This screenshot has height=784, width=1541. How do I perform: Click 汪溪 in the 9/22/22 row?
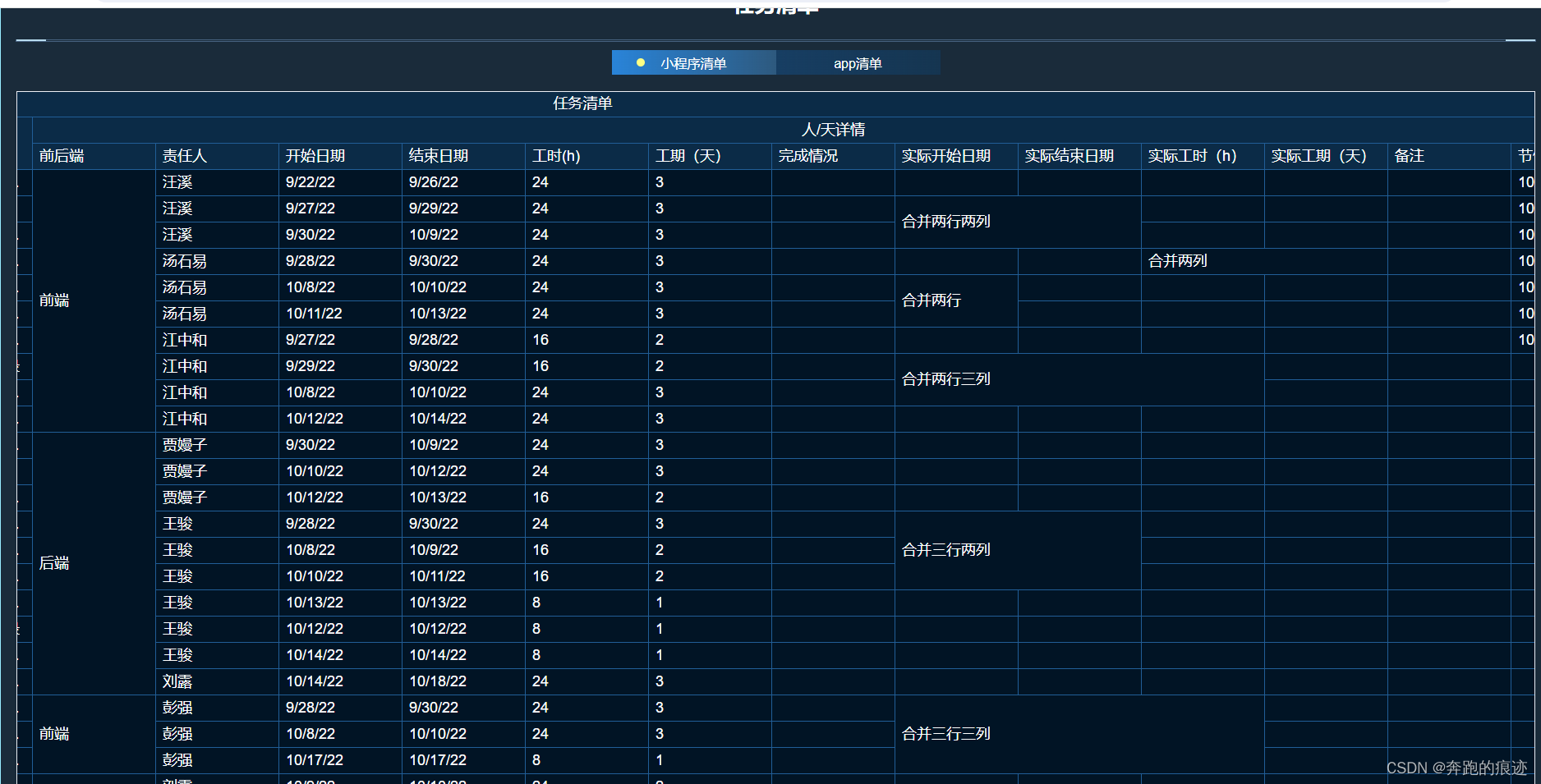tap(177, 182)
